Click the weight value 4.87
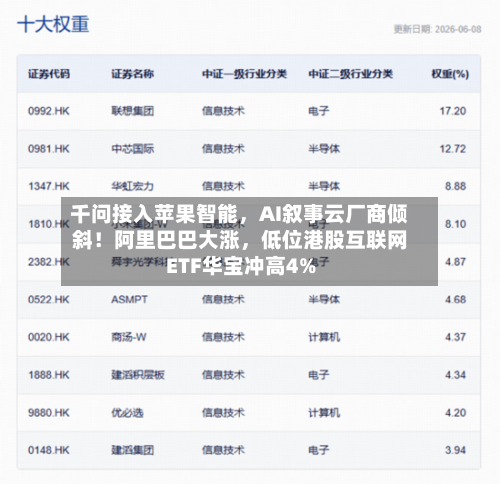The width and height of the screenshot is (500, 484). pyautogui.click(x=455, y=262)
